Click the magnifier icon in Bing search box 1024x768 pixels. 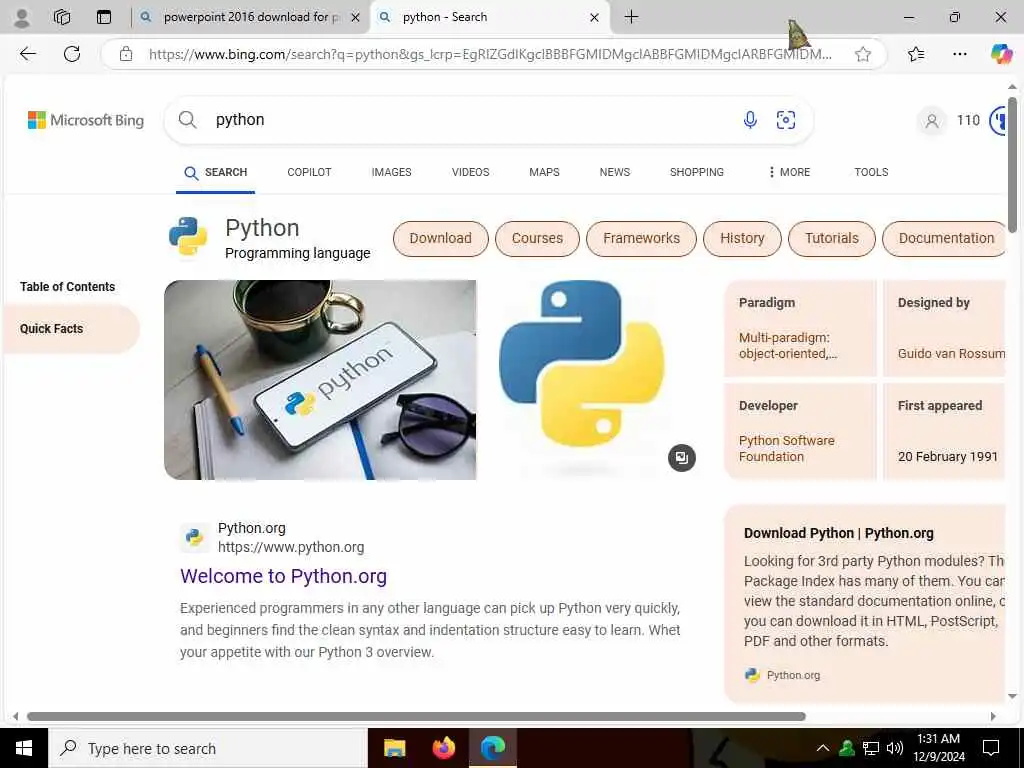pos(187,120)
